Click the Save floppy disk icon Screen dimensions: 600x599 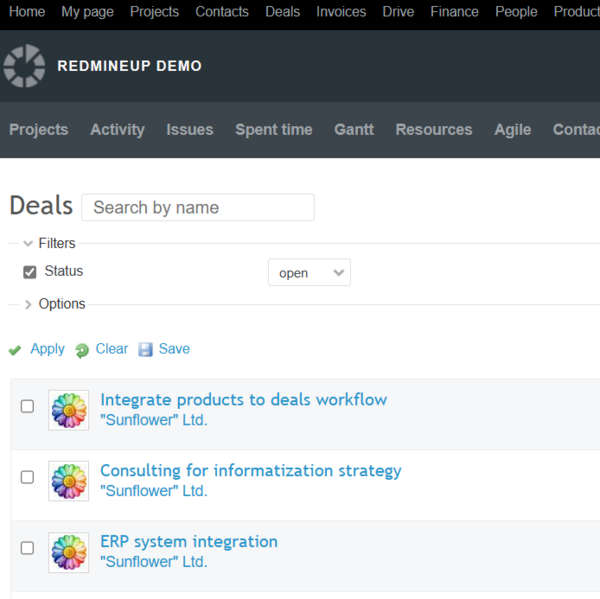click(146, 350)
